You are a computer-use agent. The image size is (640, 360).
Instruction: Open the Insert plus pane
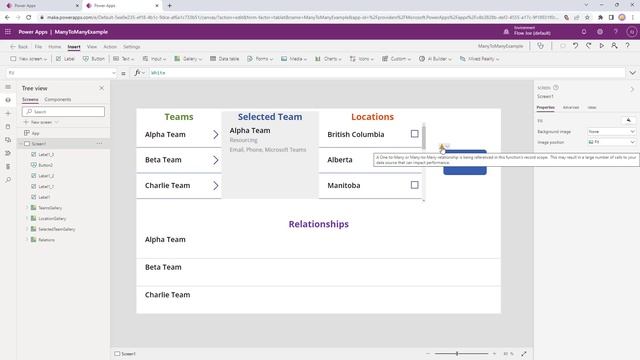click(8, 113)
